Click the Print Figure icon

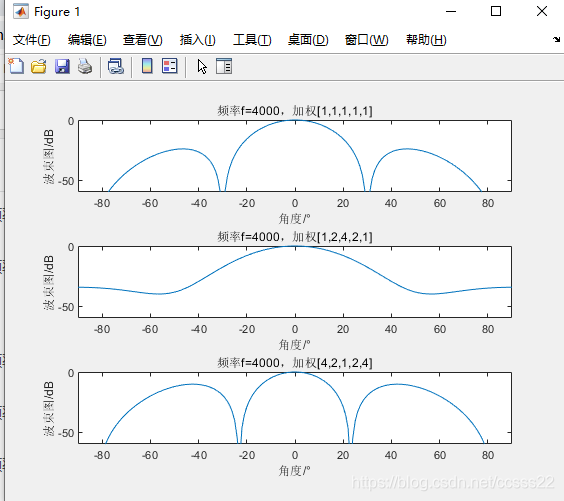click(x=85, y=67)
